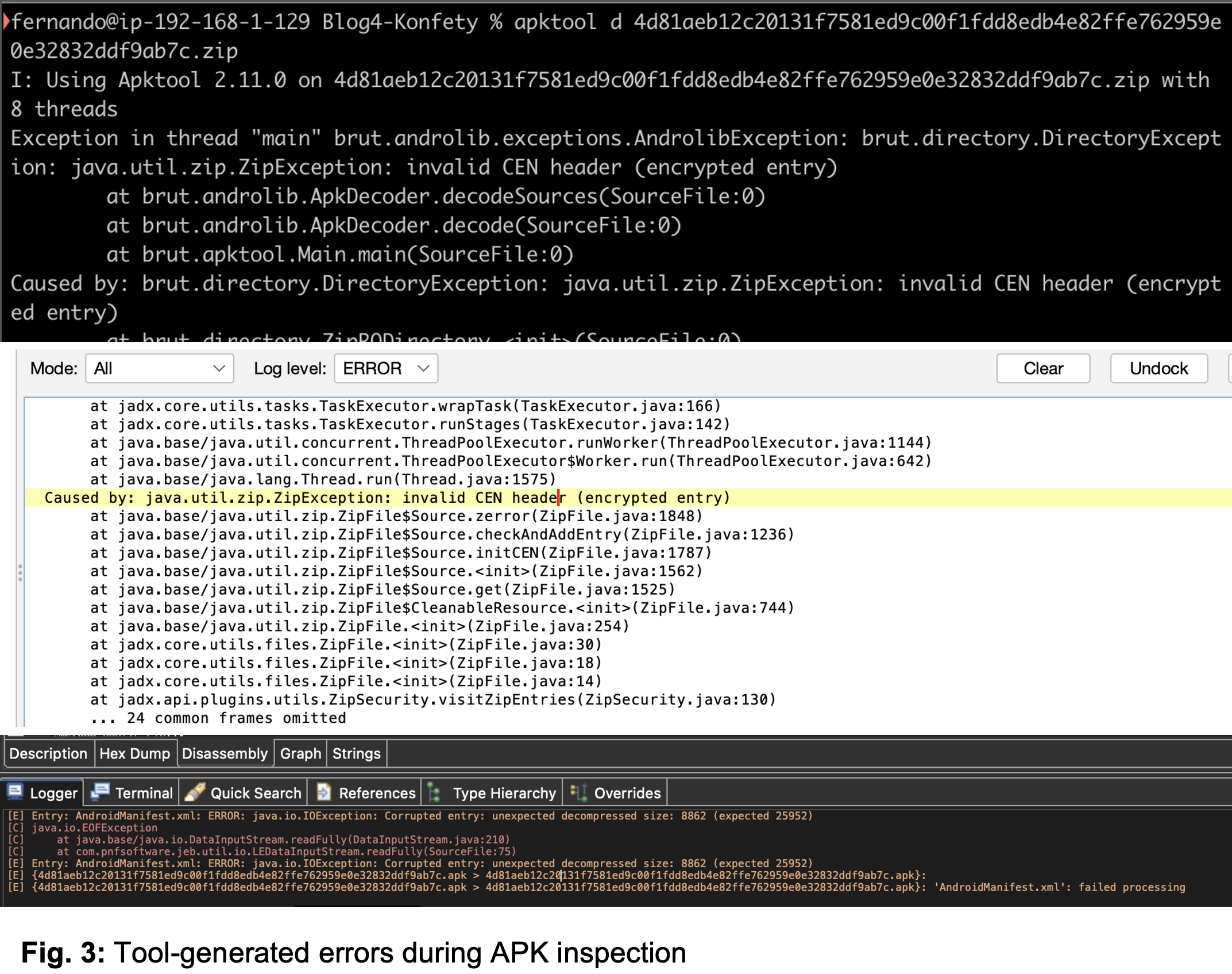The width and height of the screenshot is (1232, 974).
Task: Open the Log level ERROR dropdown
Action: tap(385, 368)
